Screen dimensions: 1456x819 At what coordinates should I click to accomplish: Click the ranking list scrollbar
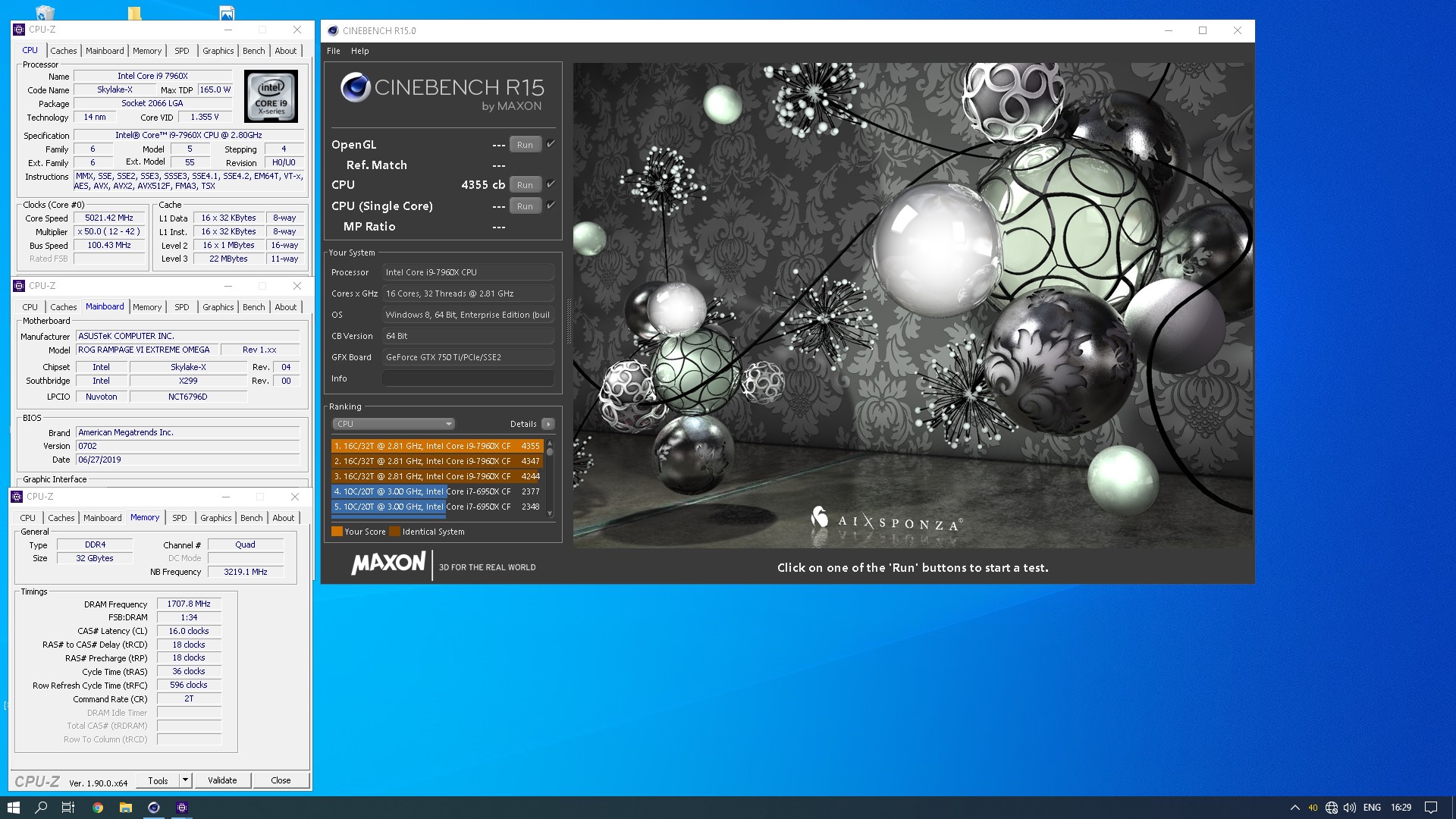pos(550,478)
